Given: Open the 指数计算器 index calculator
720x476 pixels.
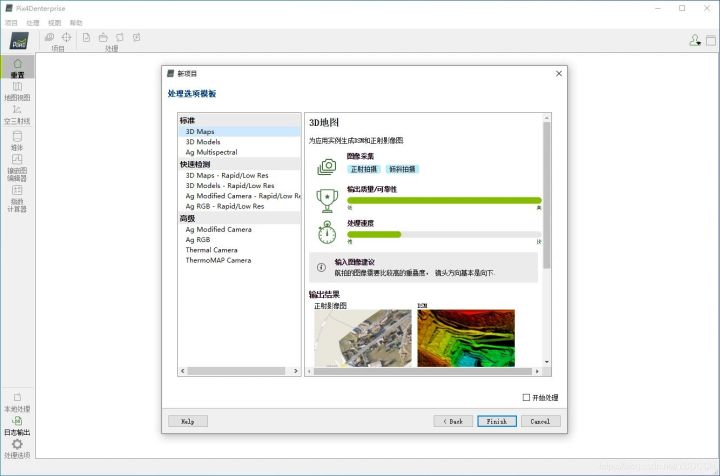Looking at the screenshot, I should click(17, 199).
